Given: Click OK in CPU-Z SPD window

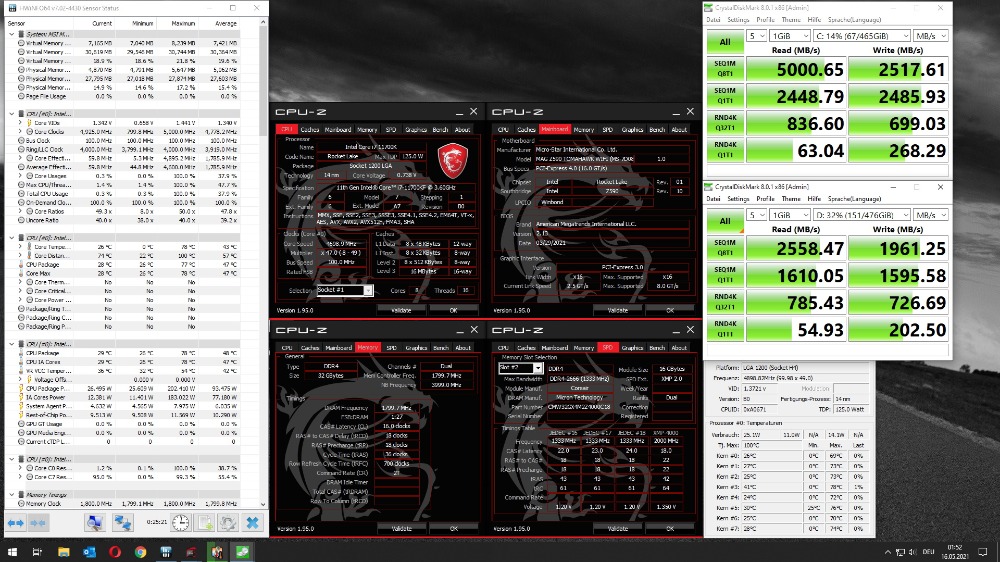Looking at the screenshot, I should tap(670, 528).
